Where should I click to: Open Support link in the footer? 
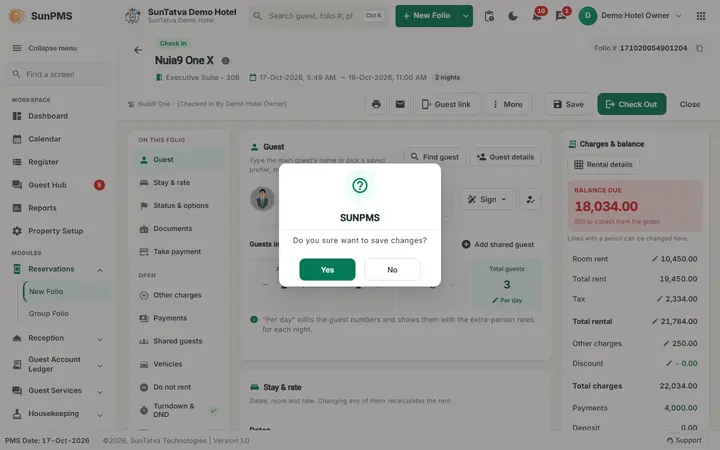click(684, 440)
